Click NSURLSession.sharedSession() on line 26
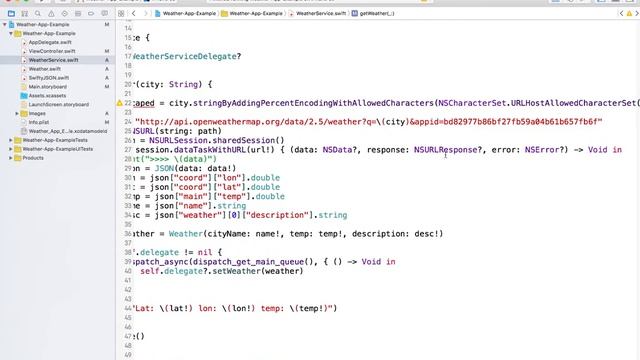The width and height of the screenshot is (640, 360). [216, 140]
